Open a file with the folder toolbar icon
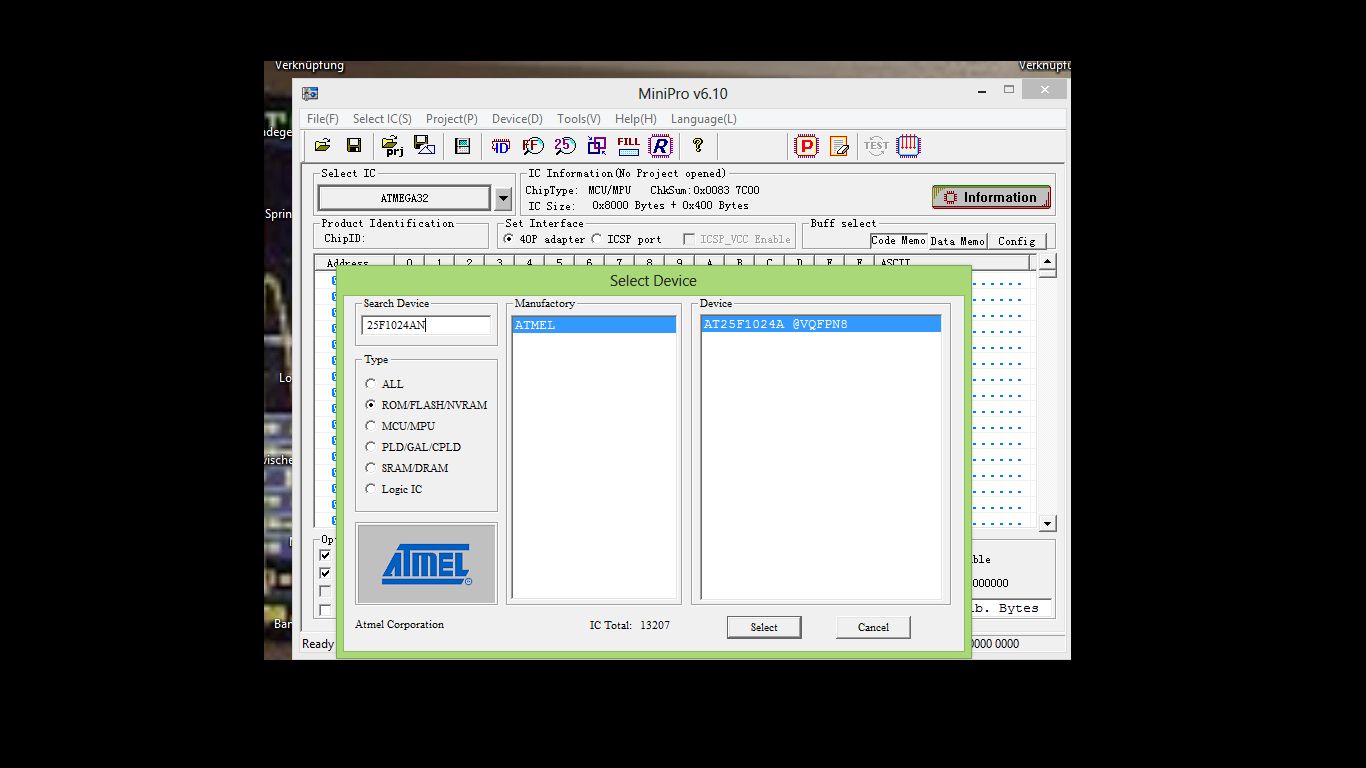The height and width of the screenshot is (768, 1366). (322, 146)
